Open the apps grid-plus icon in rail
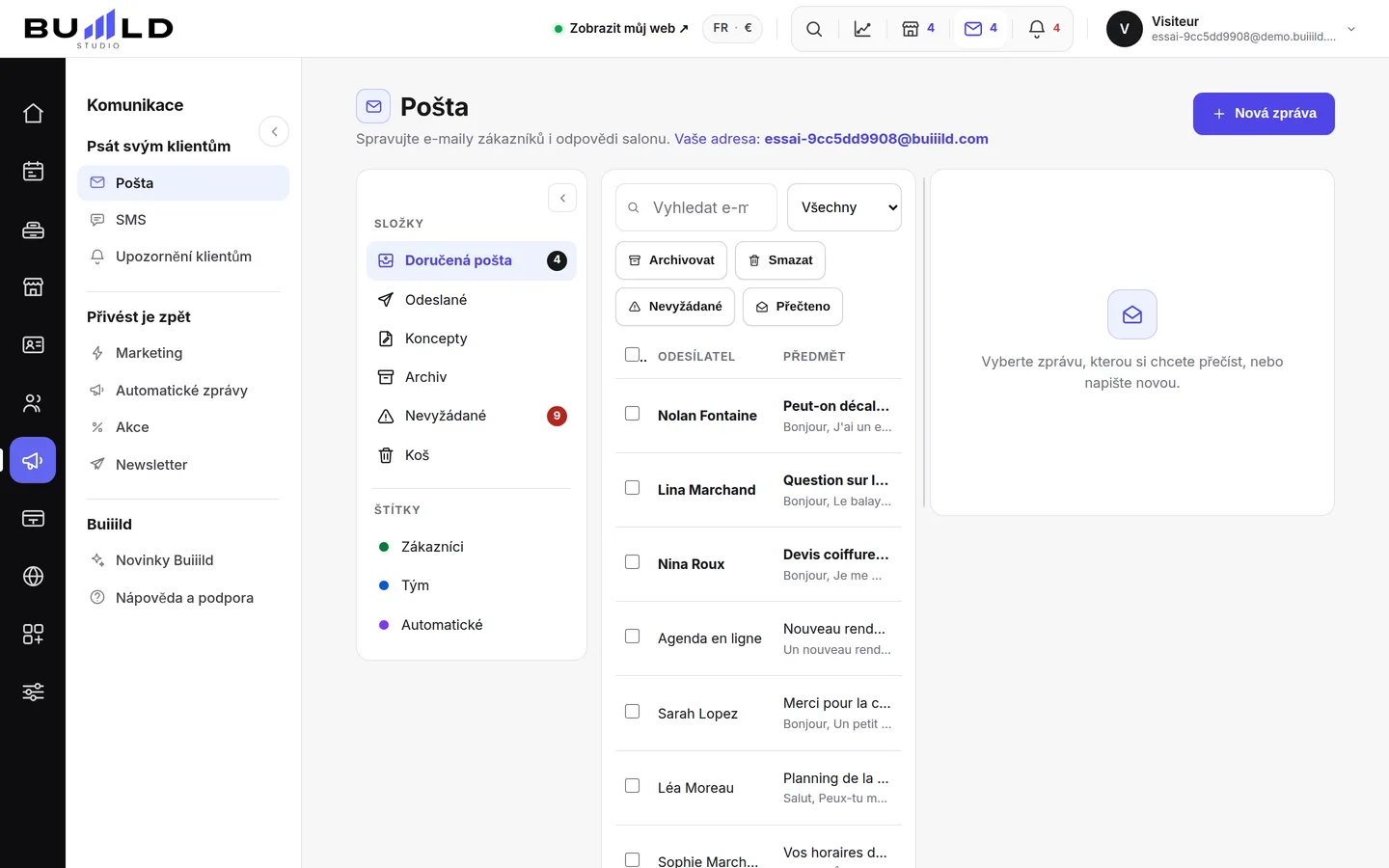The image size is (1389, 868). (x=33, y=634)
